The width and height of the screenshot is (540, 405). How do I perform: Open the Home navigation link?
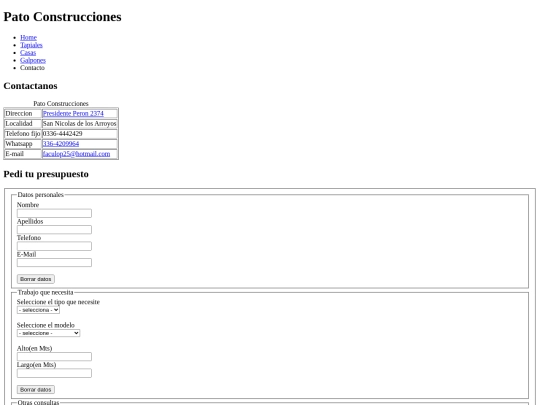pyautogui.click(x=28, y=38)
